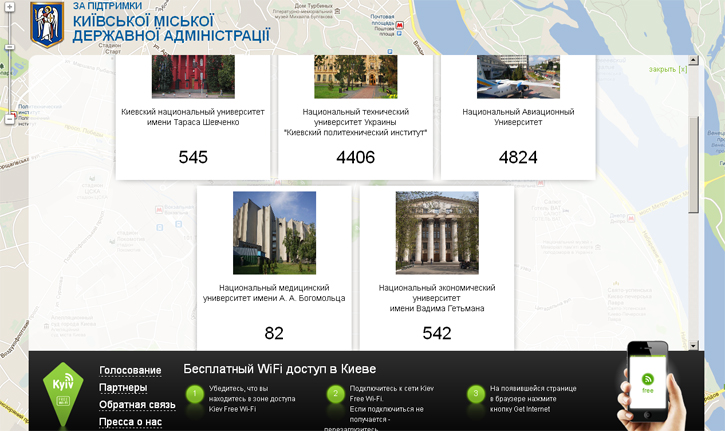Click the vote count 545

point(193,157)
